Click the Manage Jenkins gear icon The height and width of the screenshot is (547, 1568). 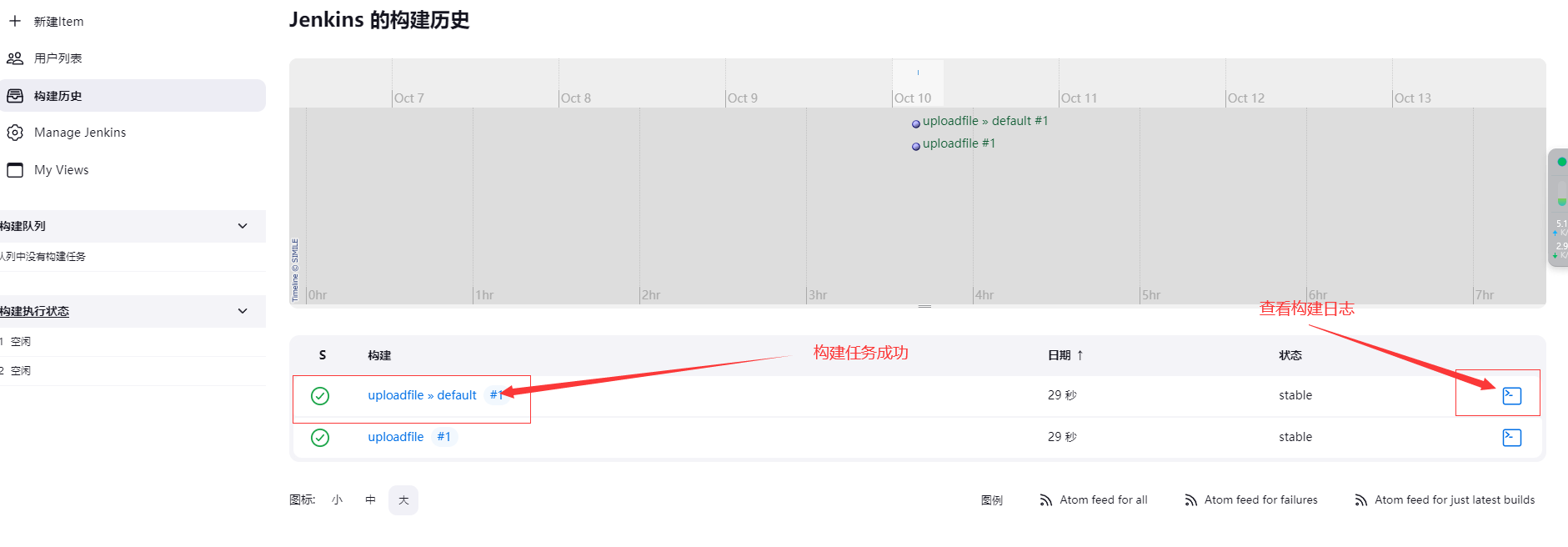click(x=15, y=133)
